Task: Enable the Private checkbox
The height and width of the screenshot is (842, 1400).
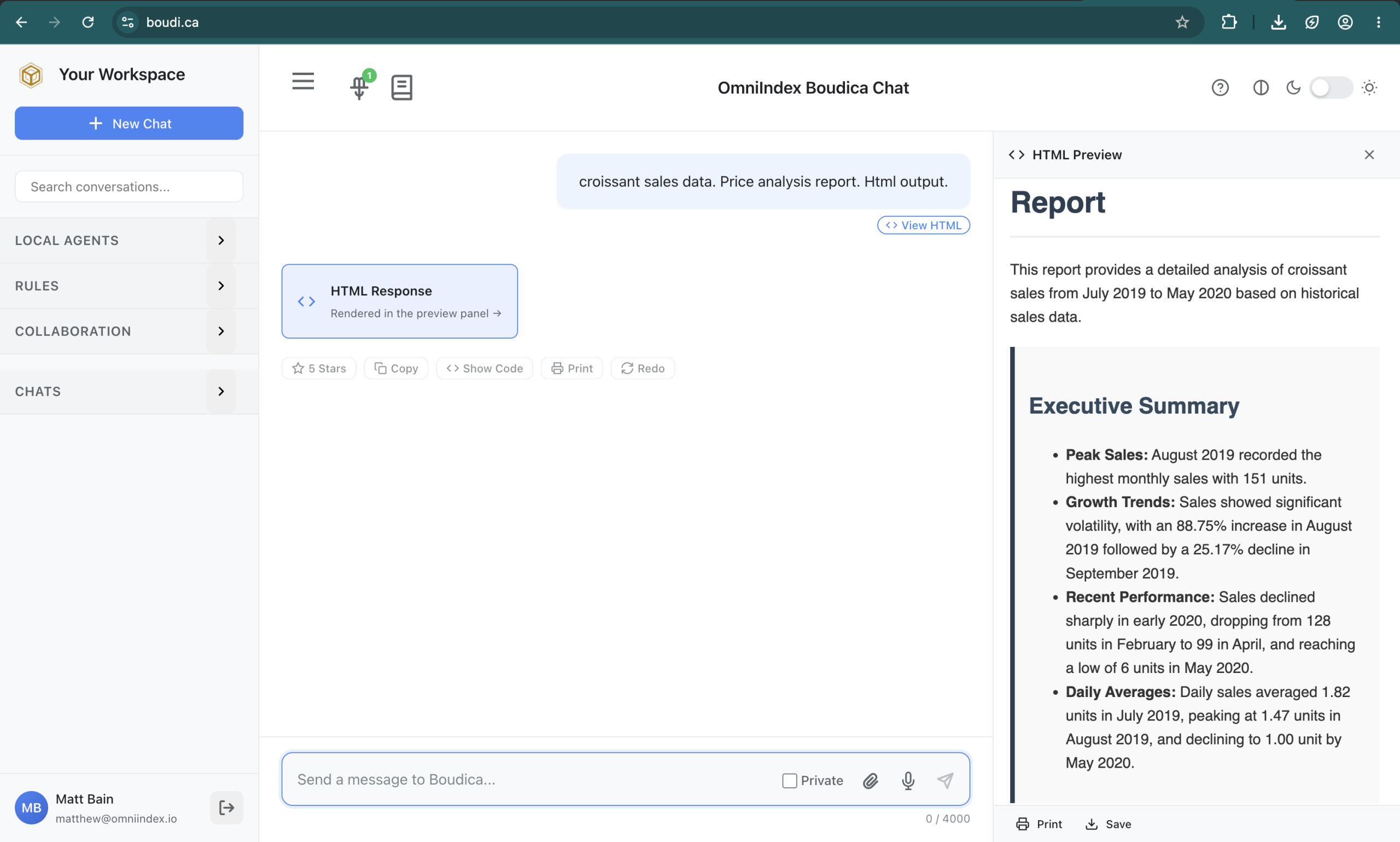Action: pos(789,781)
